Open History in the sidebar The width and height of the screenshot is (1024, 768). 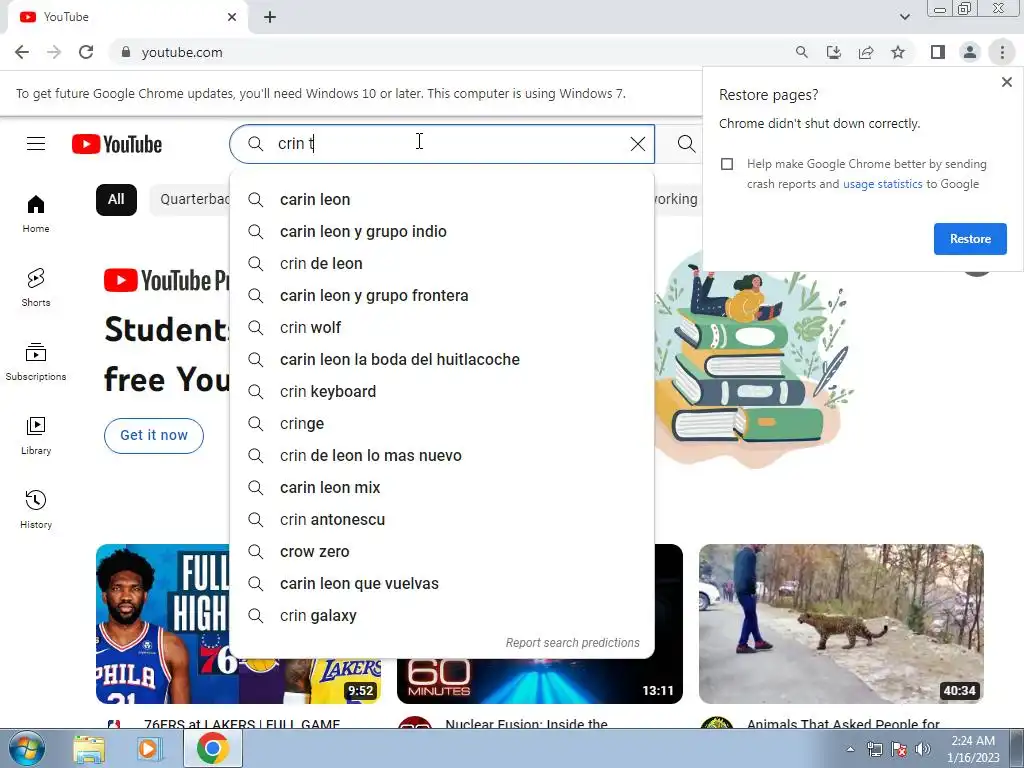click(36, 509)
